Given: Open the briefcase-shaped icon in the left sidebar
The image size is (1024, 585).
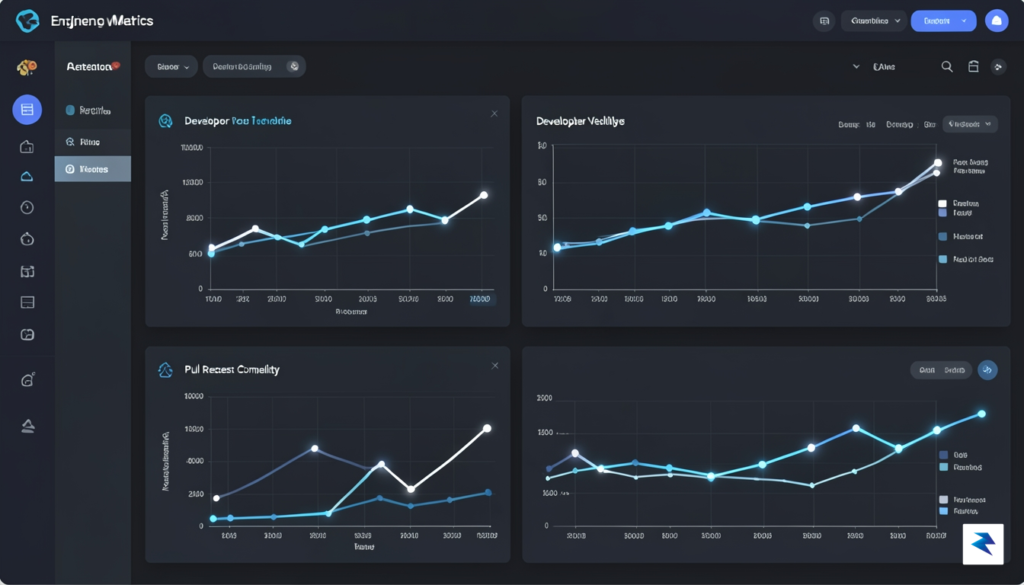Looking at the screenshot, I should coord(27,146).
